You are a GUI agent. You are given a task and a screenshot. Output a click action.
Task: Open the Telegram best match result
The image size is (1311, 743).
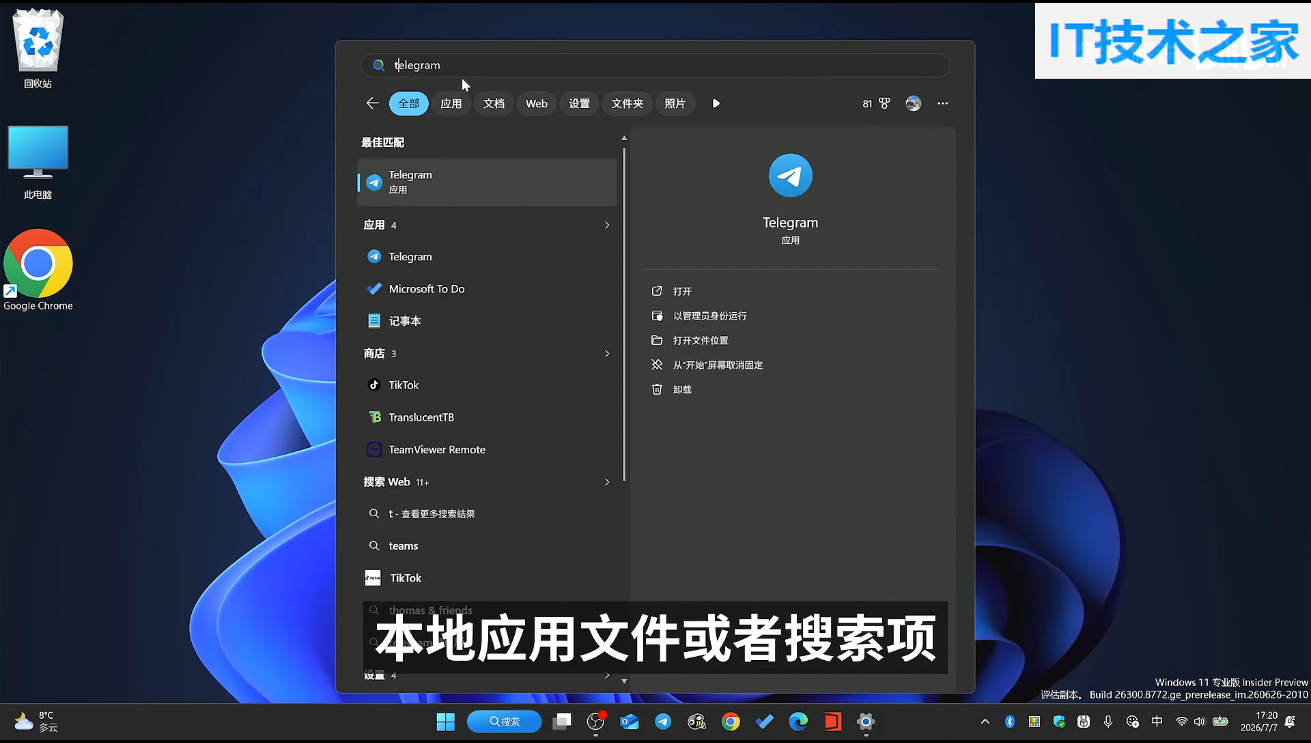pyautogui.click(x=487, y=182)
